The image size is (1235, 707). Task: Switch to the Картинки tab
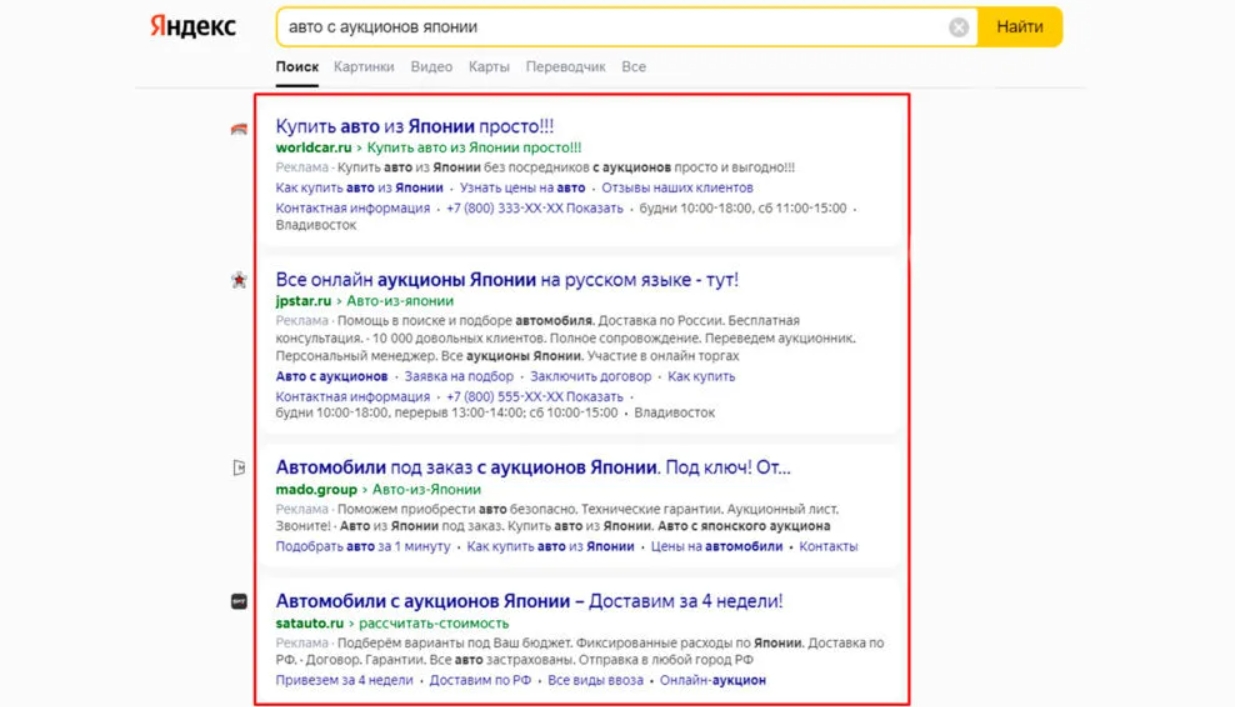364,67
